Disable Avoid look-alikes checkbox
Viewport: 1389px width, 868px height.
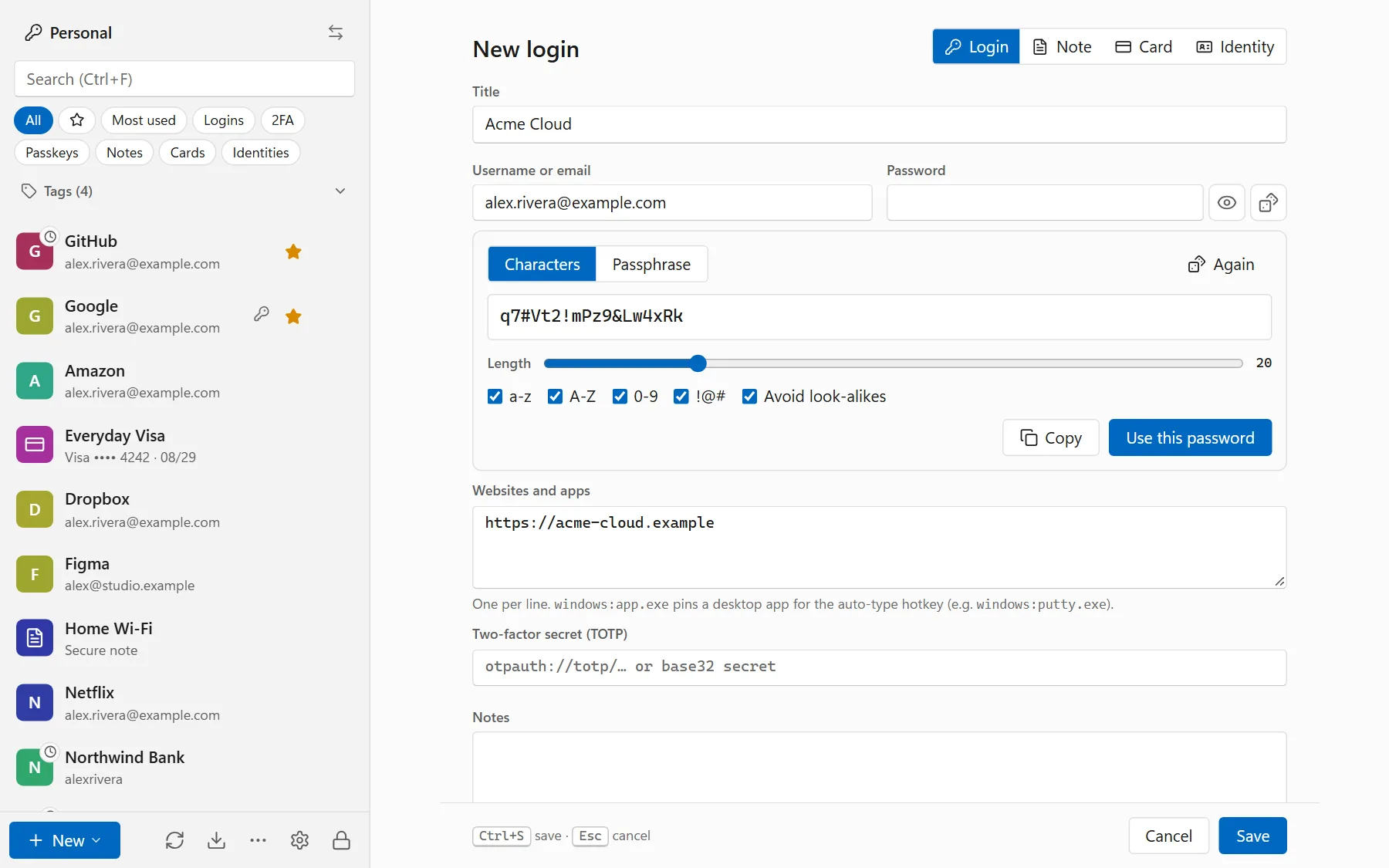coord(749,397)
